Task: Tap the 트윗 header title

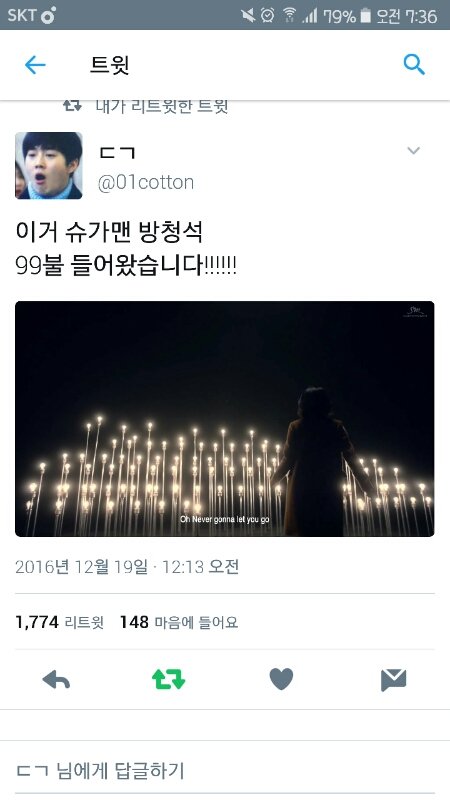Action: coord(109,65)
